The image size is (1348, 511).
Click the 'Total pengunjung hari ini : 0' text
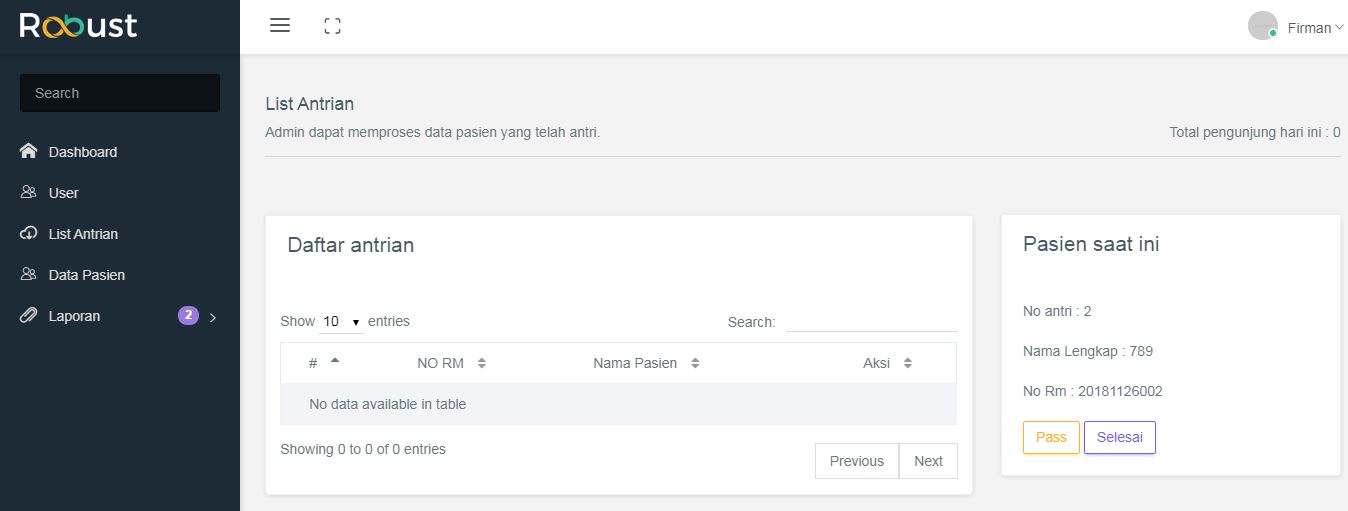tap(1255, 132)
